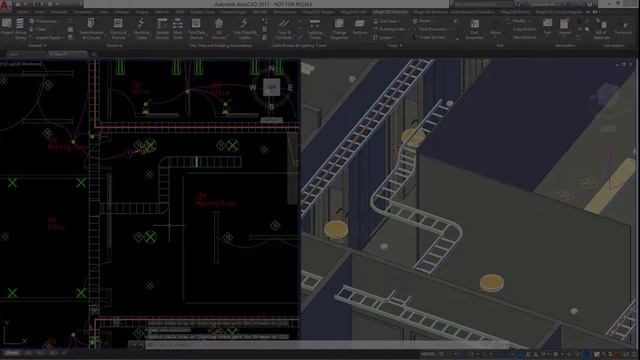This screenshot has width=640, height=360.
Task: Switch to the Express Tools ribbon tab
Action: point(202,12)
